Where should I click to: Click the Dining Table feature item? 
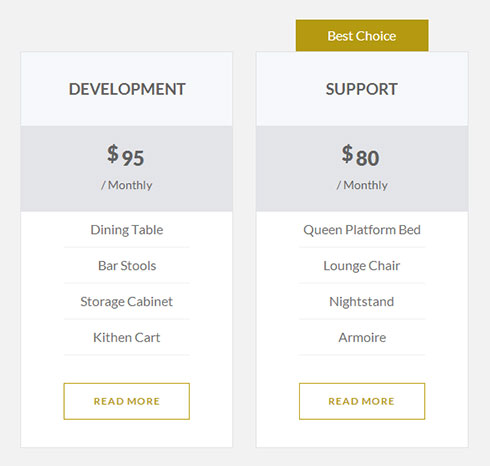pos(127,230)
